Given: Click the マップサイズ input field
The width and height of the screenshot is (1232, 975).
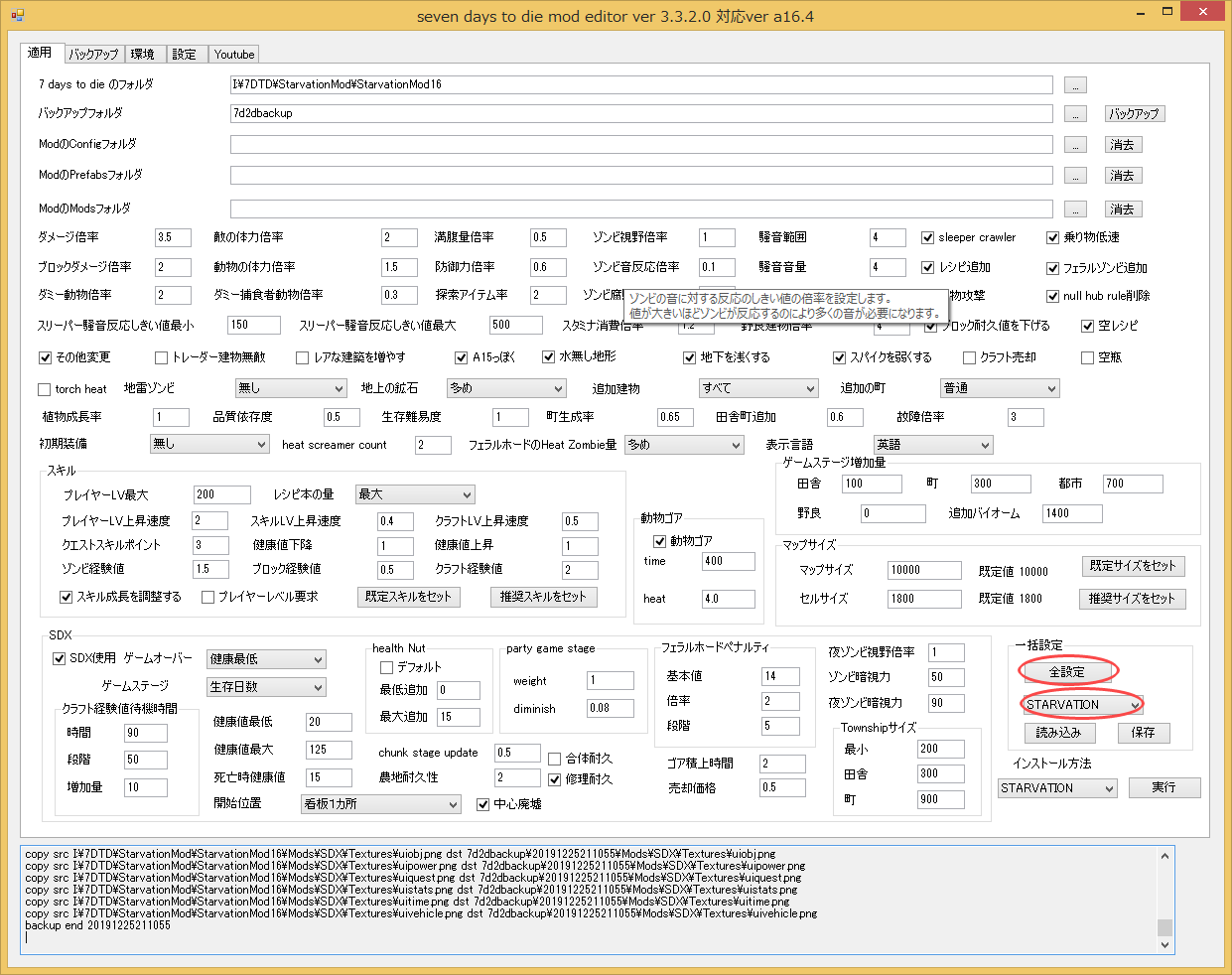Looking at the screenshot, I should (x=925, y=571).
